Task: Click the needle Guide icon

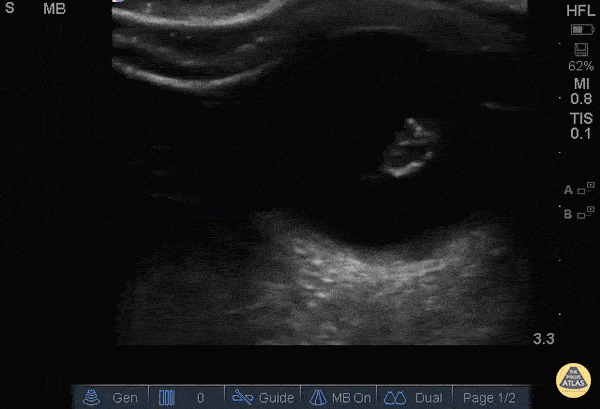Action: [241, 397]
